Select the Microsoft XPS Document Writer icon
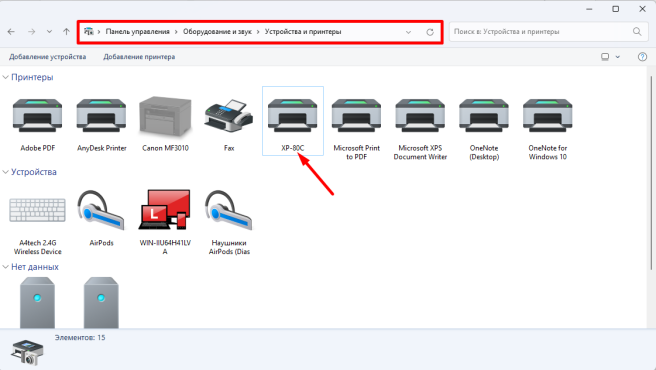656x370 pixels. pos(420,116)
